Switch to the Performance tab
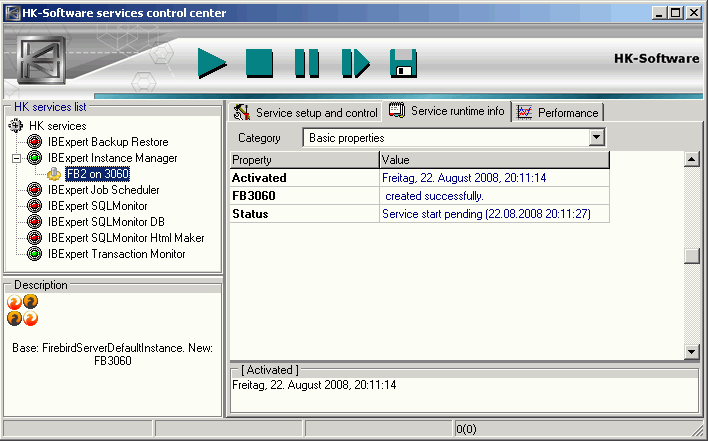Viewport: 708px width, 441px height. pyautogui.click(x=558, y=112)
